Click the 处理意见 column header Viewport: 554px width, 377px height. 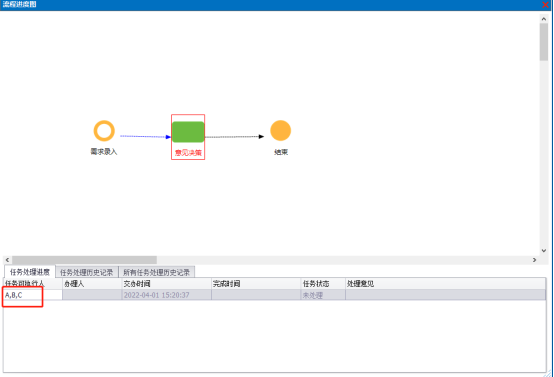pyautogui.click(x=446, y=284)
